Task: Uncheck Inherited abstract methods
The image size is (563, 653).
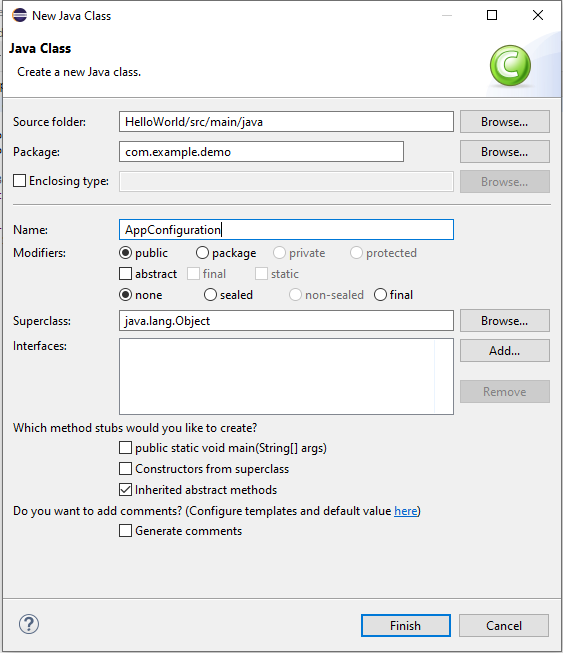Action: (125, 489)
